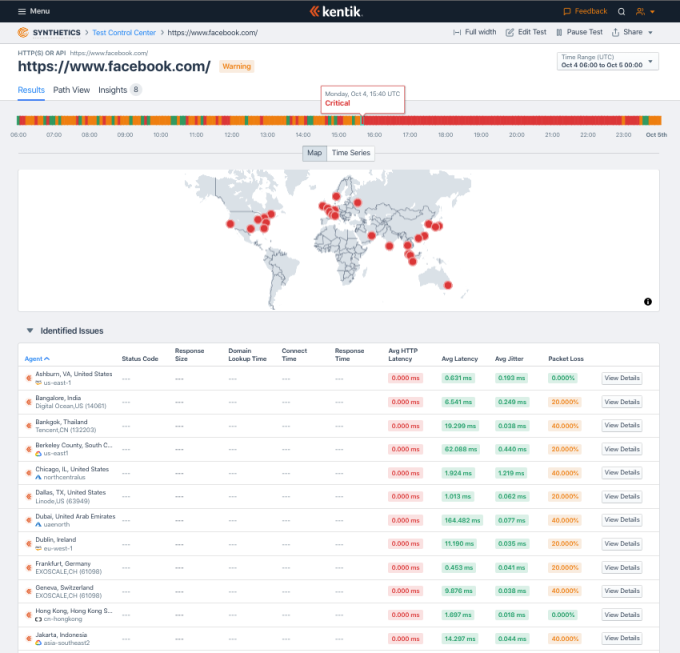Open the hamburger Menu icon
Screen dimensions: 680x653
pos(22,11)
